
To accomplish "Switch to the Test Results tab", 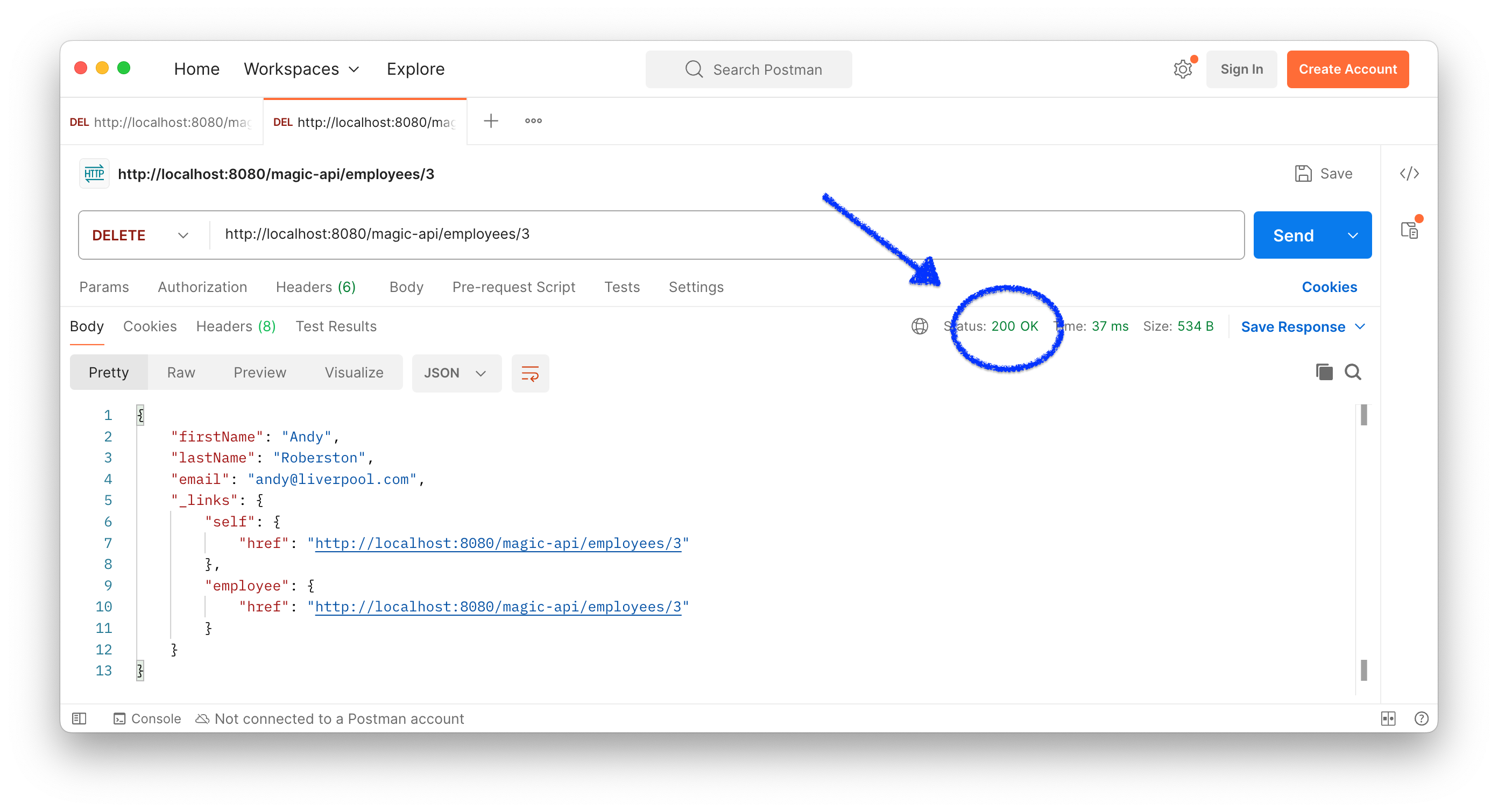I will (x=336, y=326).
